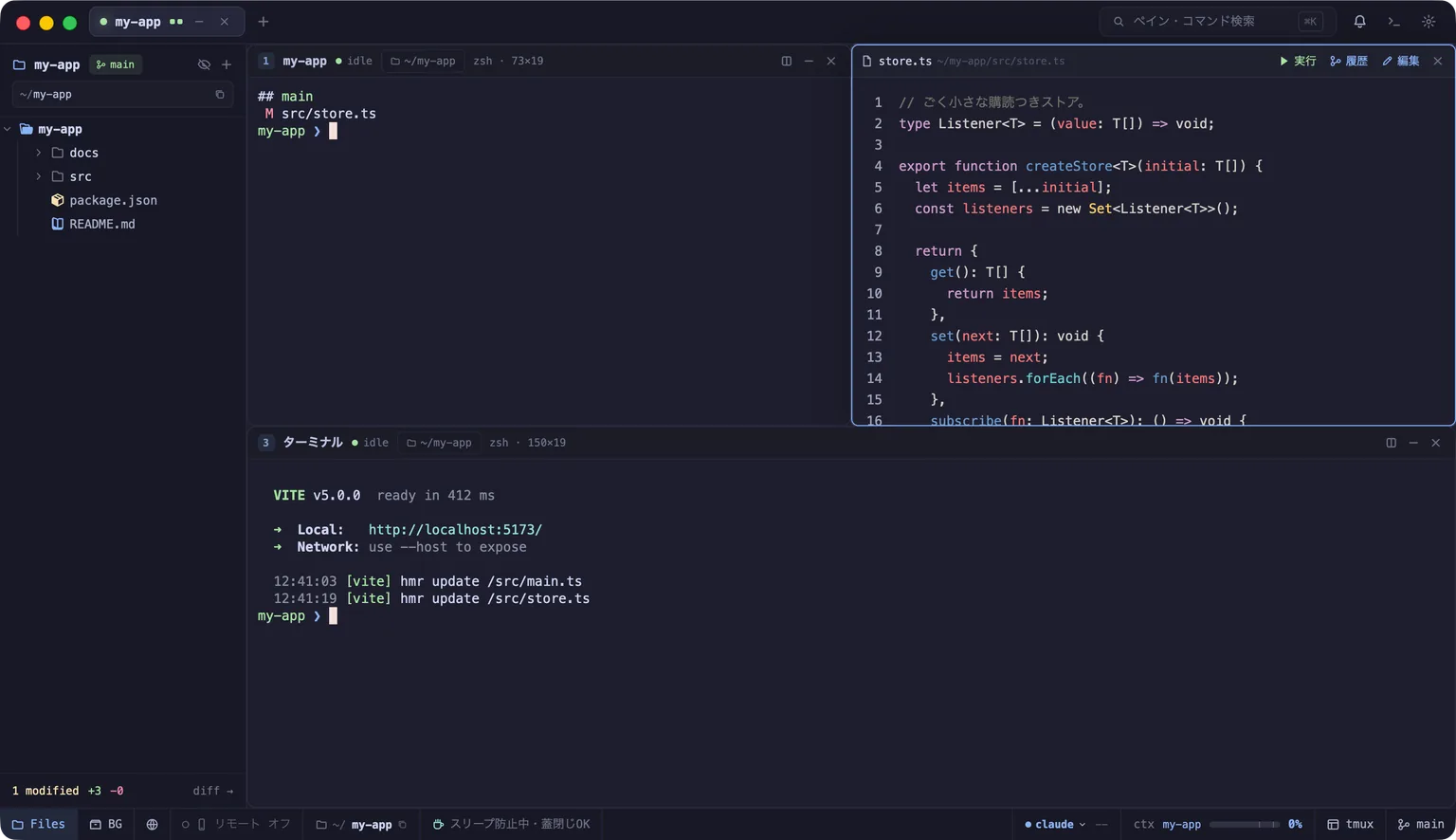
Task: Expand the docs folder
Action: [x=39, y=153]
